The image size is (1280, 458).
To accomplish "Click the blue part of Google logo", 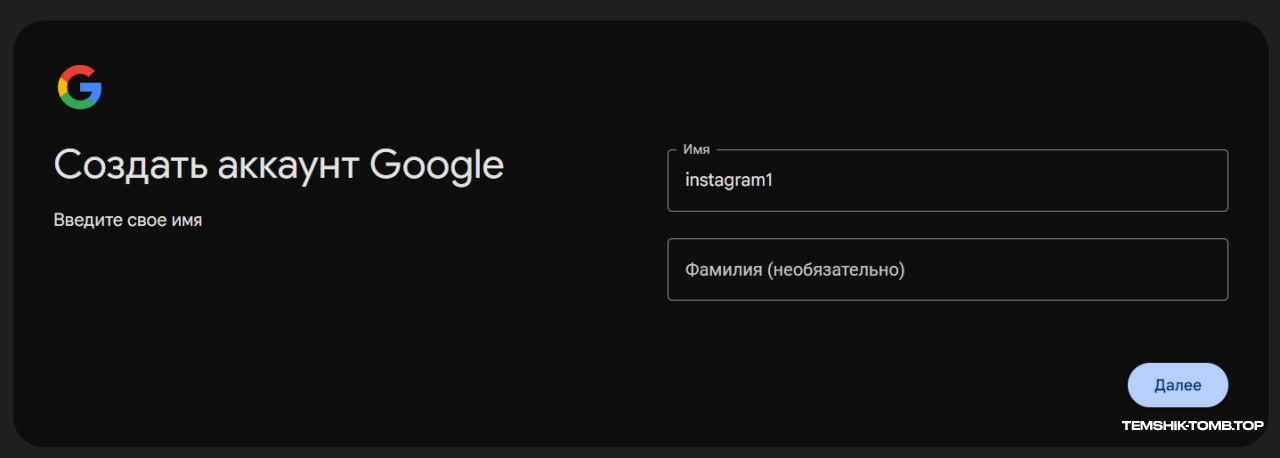I will pyautogui.click(x=93, y=93).
